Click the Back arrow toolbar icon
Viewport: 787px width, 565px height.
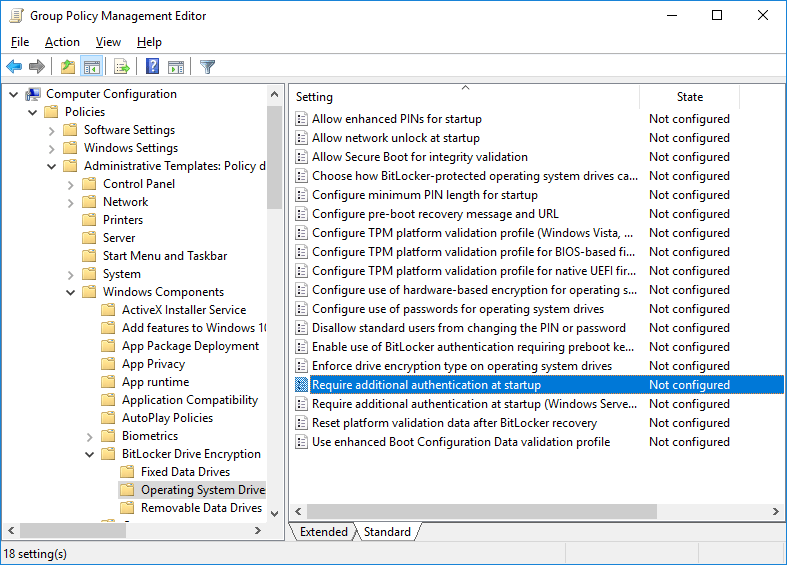pos(14,66)
